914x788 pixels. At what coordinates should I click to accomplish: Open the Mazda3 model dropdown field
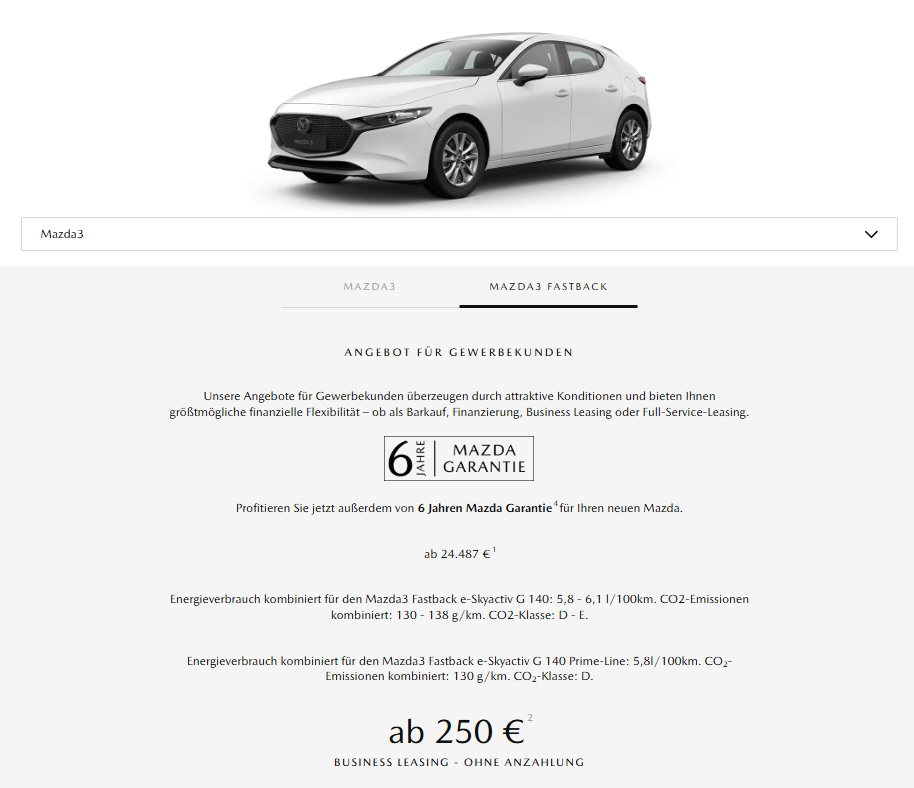[459, 234]
